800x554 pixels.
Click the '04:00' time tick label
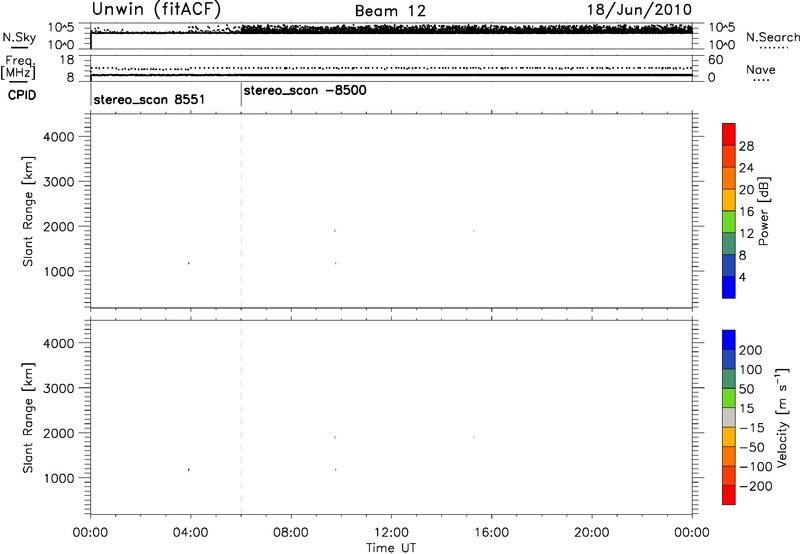point(190,533)
